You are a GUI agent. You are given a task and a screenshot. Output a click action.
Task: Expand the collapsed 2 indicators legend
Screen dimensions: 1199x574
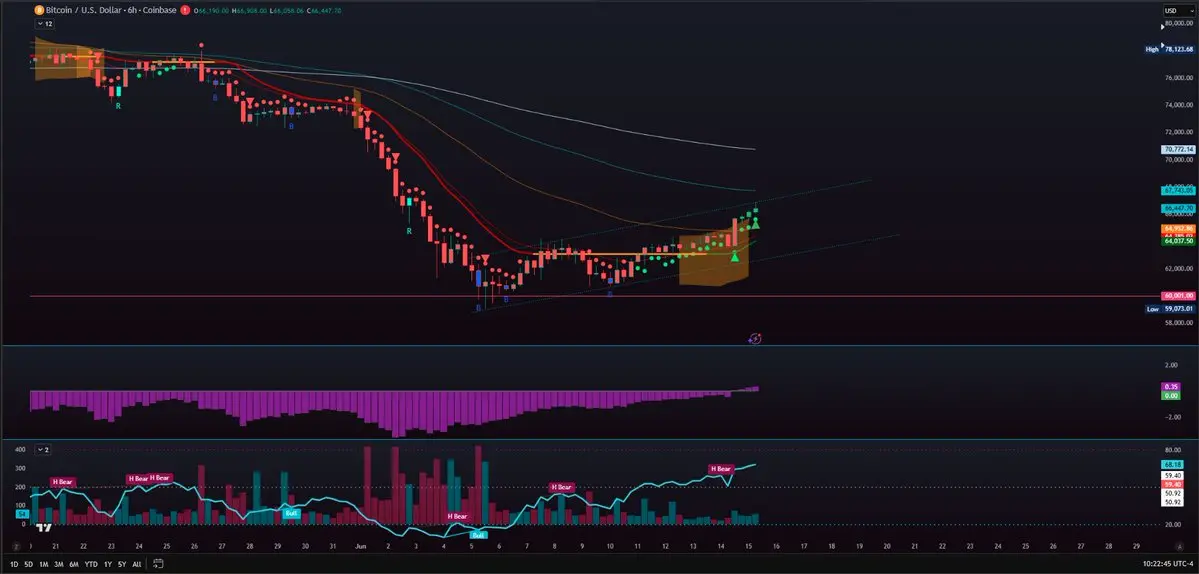[42, 449]
